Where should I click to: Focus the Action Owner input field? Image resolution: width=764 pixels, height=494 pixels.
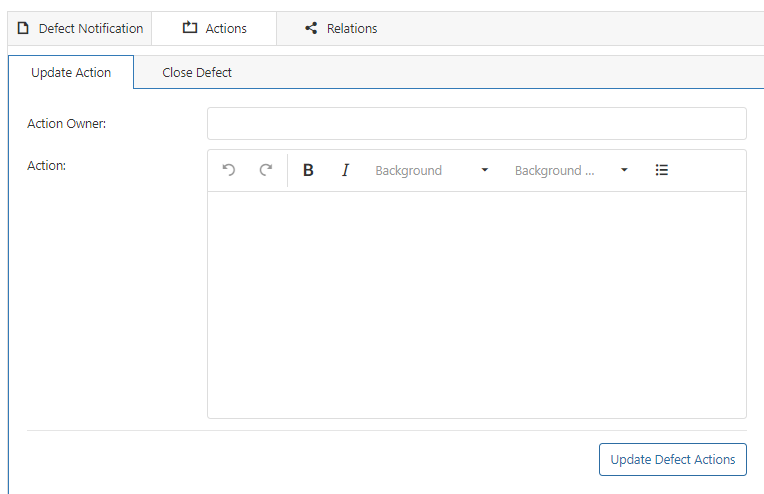point(477,124)
